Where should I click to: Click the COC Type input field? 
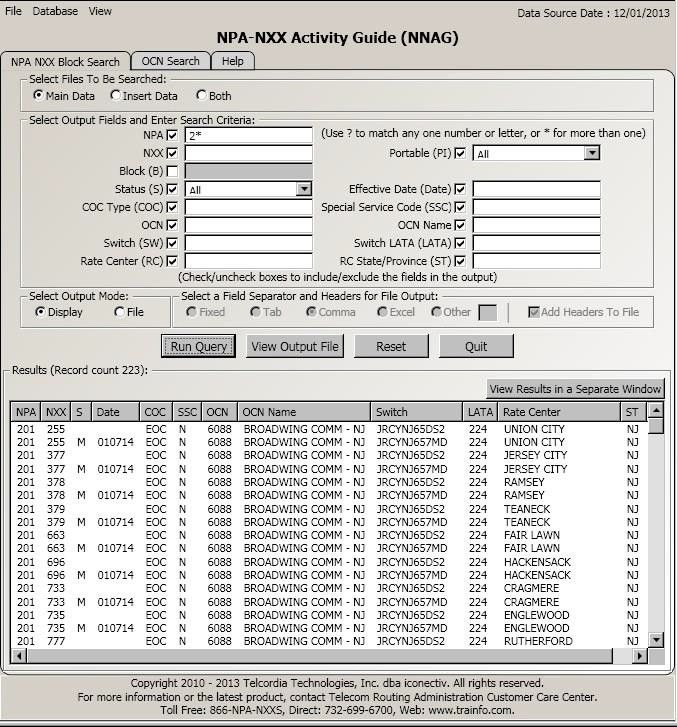(x=249, y=207)
